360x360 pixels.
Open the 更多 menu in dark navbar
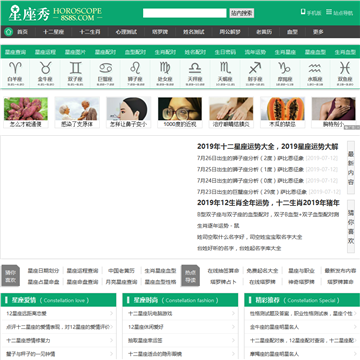click(318, 32)
